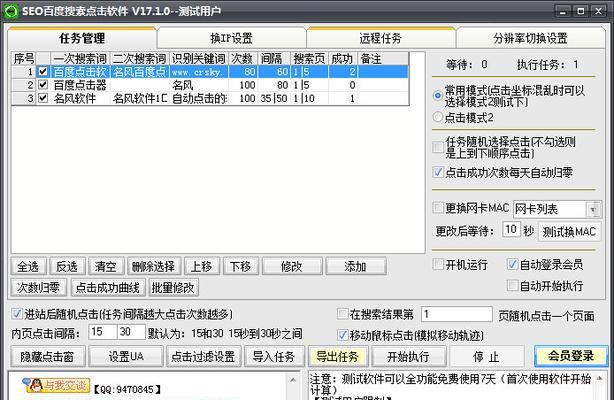Click the 成功 column header
Screen dimensions: 614x400
(x=343, y=59)
